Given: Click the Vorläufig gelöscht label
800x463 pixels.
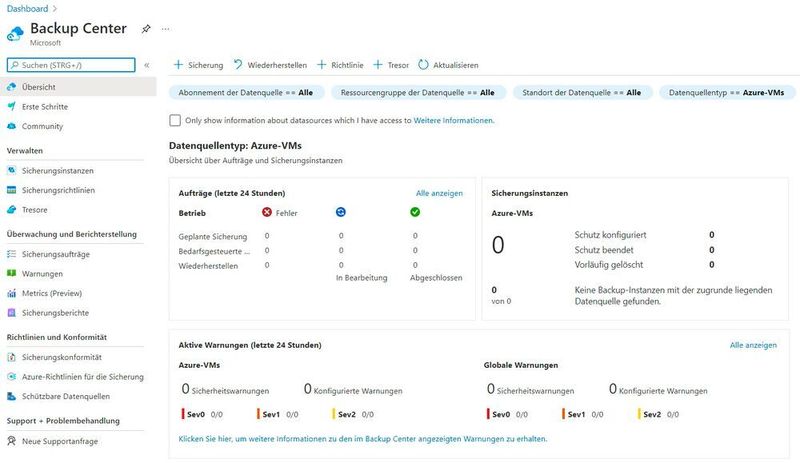Looking at the screenshot, I should pyautogui.click(x=609, y=264).
